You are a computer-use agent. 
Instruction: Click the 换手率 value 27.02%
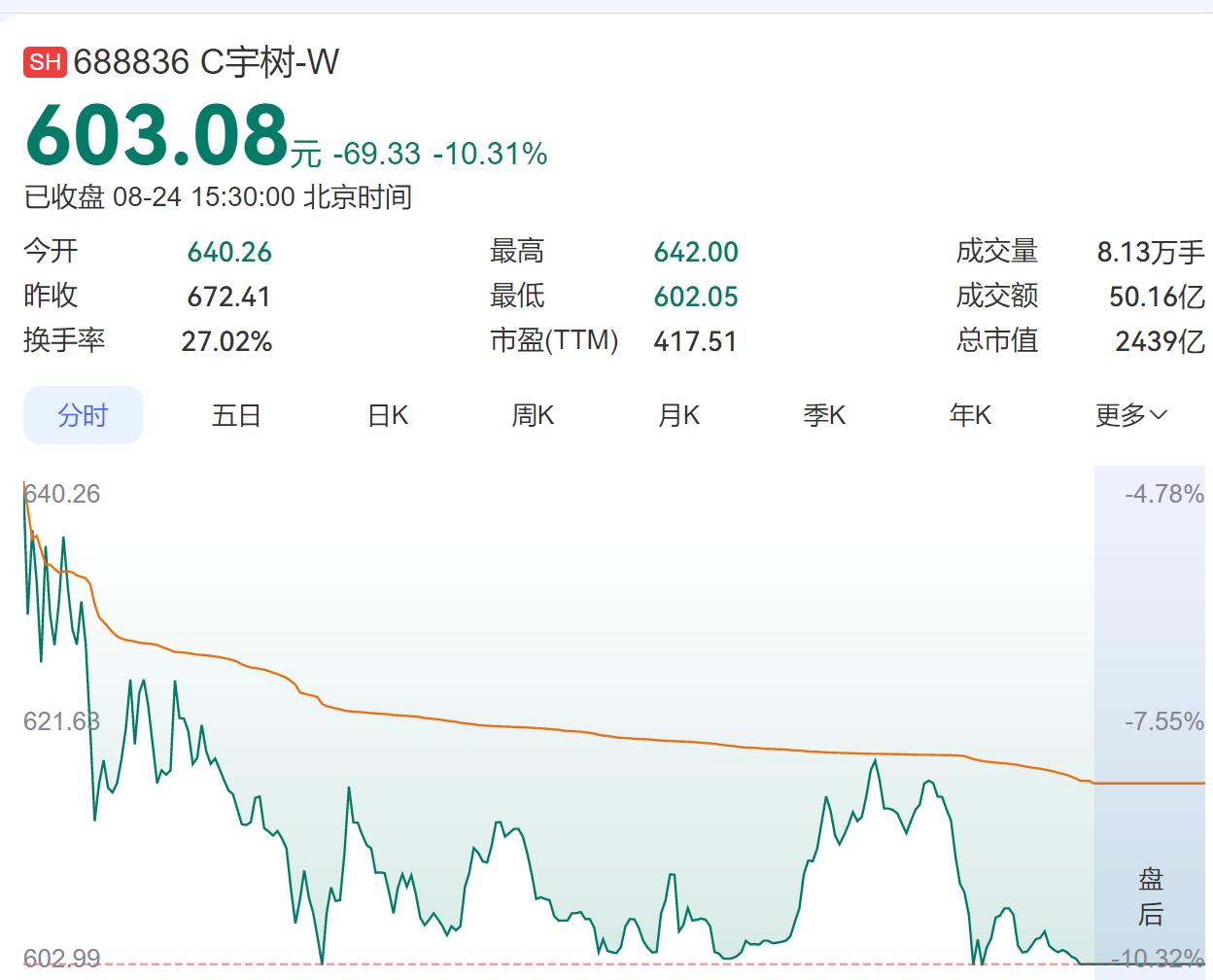pyautogui.click(x=226, y=341)
